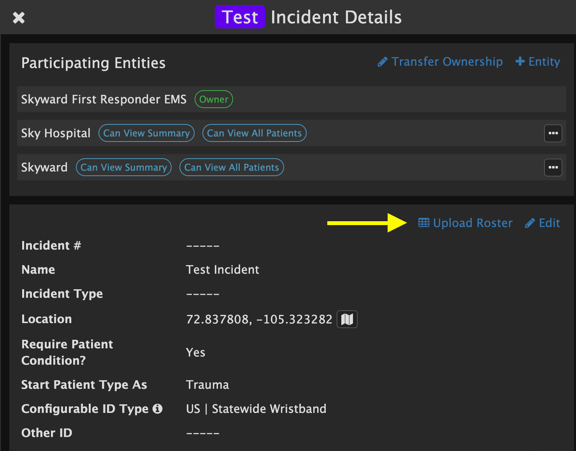Click the Edit pencil icon
The height and width of the screenshot is (451, 576).
pyautogui.click(x=530, y=223)
